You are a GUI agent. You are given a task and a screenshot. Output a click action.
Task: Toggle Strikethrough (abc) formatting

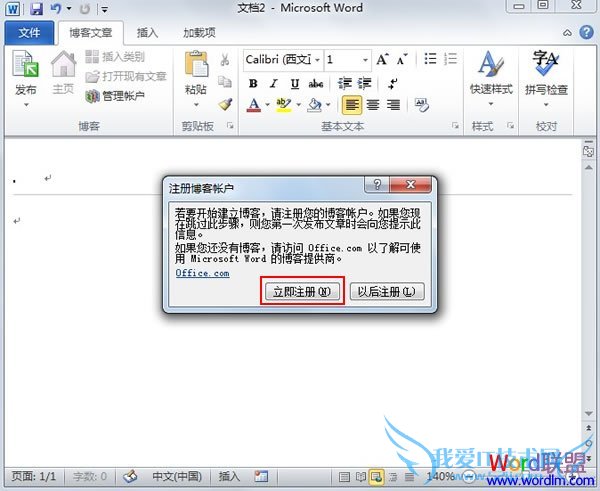[316, 83]
